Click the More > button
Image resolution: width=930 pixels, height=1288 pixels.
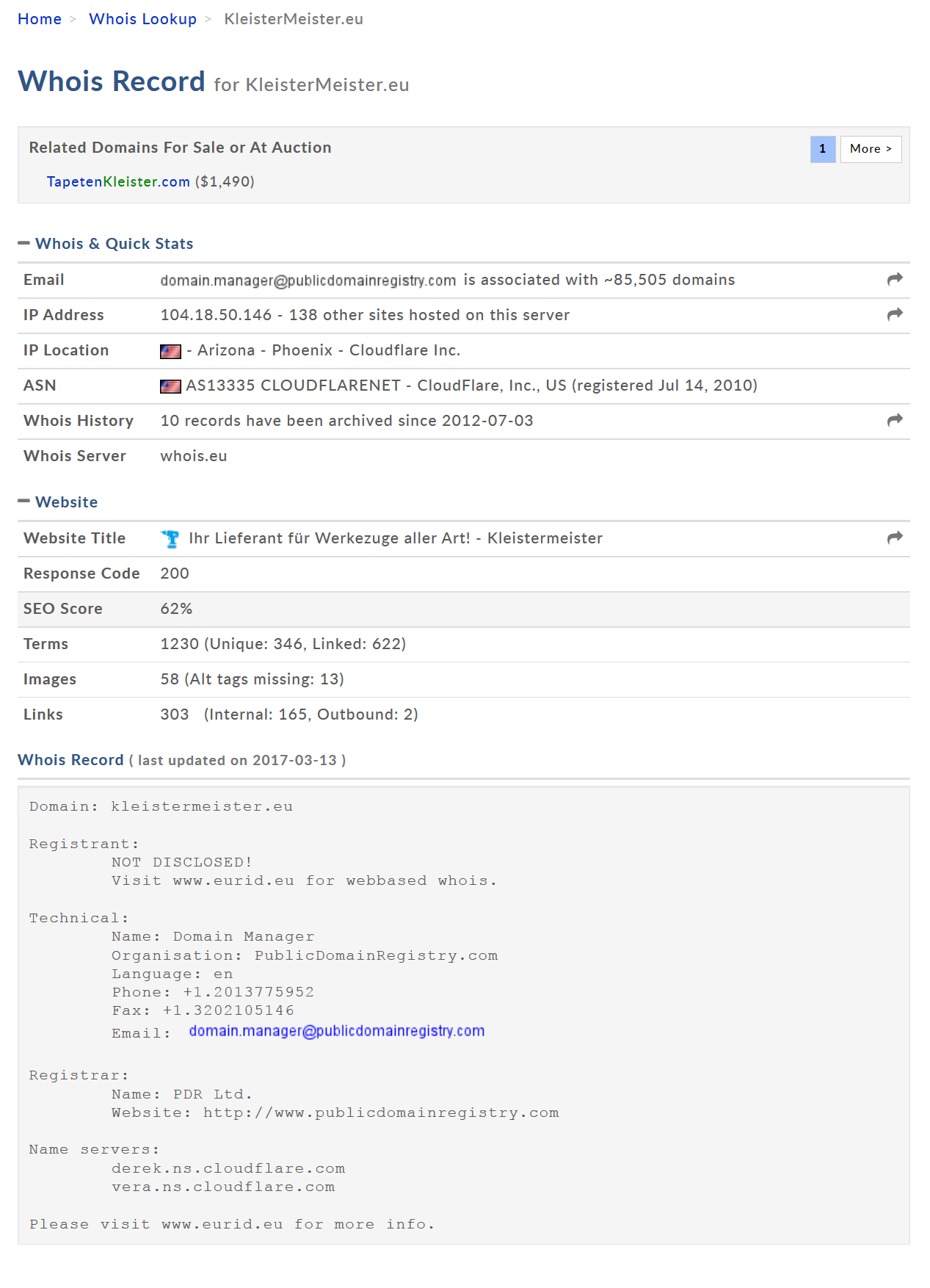tap(871, 149)
